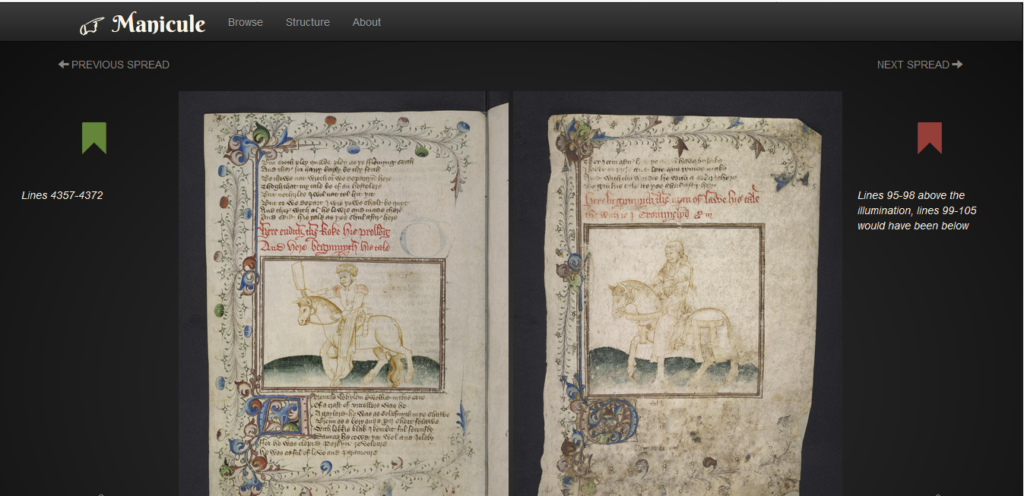Select the green bookmark marker
The width and height of the screenshot is (1024, 496).
point(94,136)
